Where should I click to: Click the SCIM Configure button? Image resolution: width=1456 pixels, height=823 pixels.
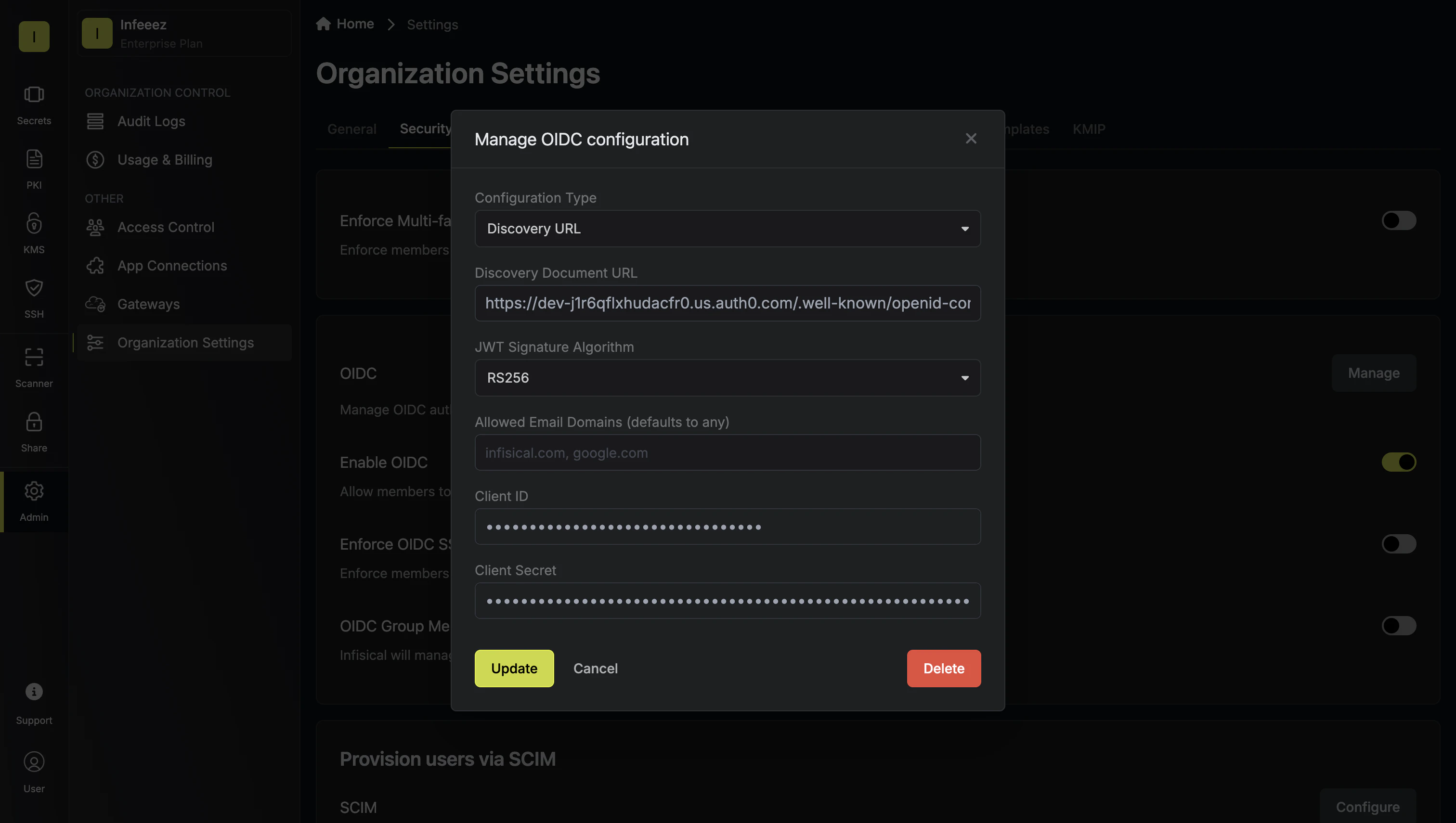click(1368, 807)
